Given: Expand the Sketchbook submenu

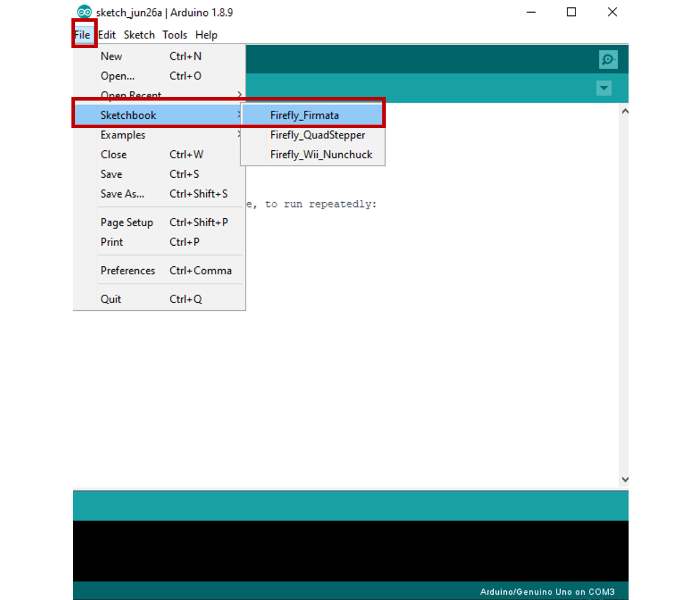Looking at the screenshot, I should pyautogui.click(x=159, y=115).
